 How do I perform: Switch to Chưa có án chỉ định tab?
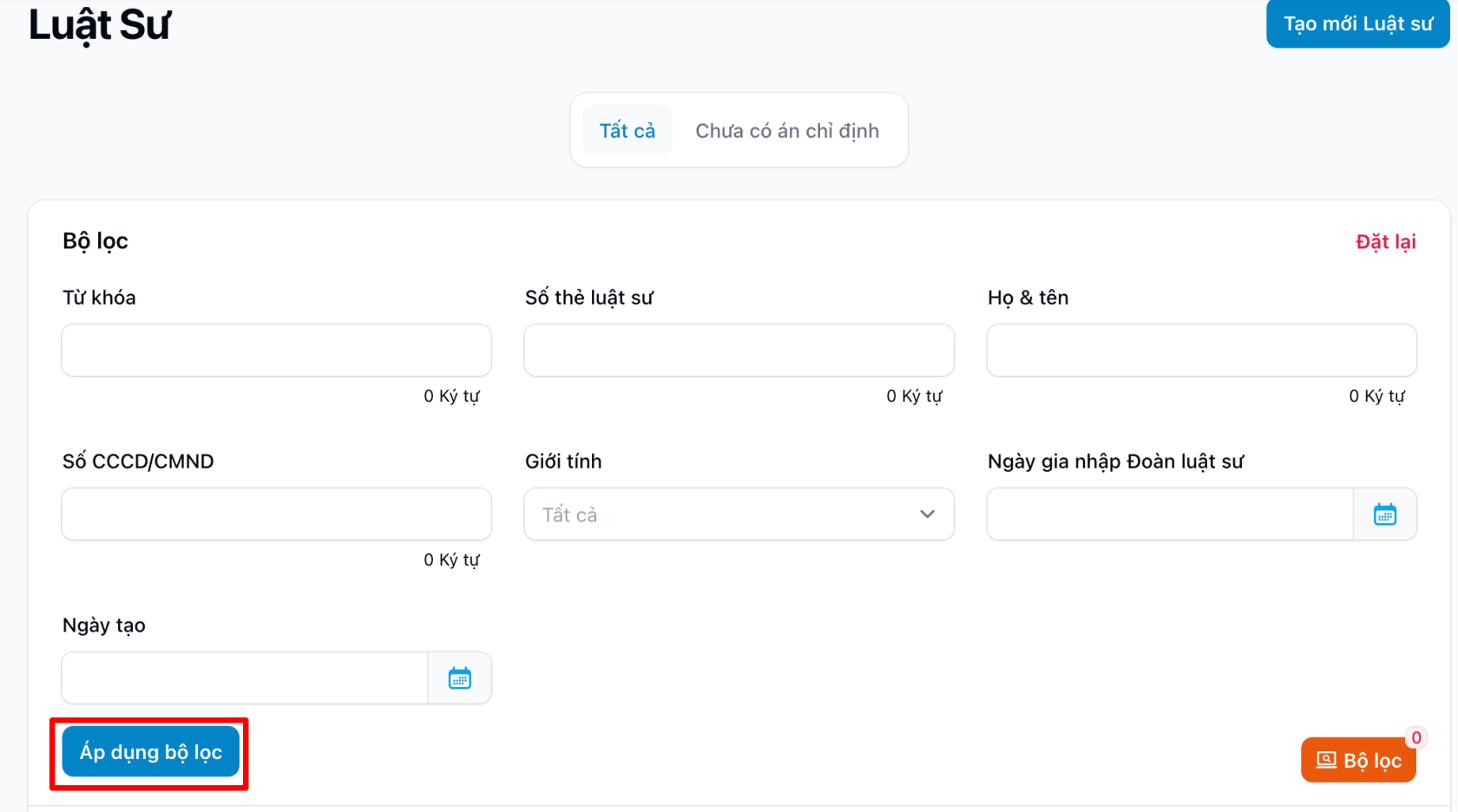(x=786, y=131)
